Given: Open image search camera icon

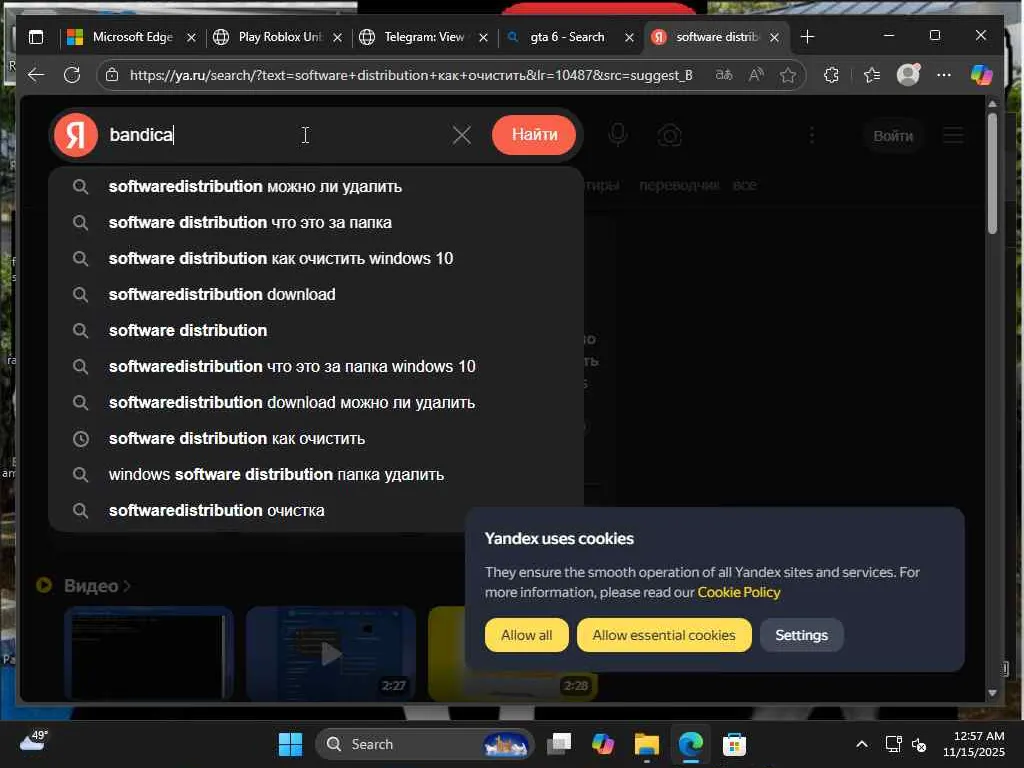Looking at the screenshot, I should 669,136.
